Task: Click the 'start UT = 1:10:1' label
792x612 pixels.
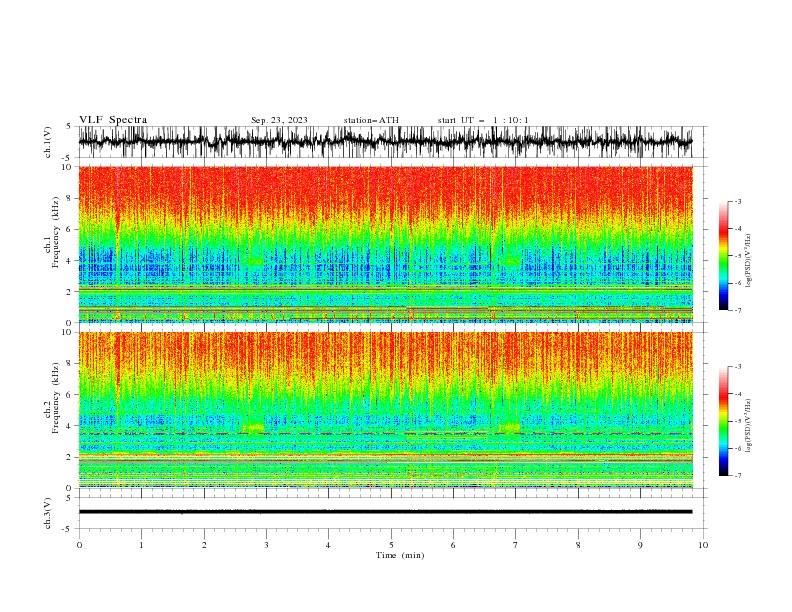Action: tap(483, 120)
